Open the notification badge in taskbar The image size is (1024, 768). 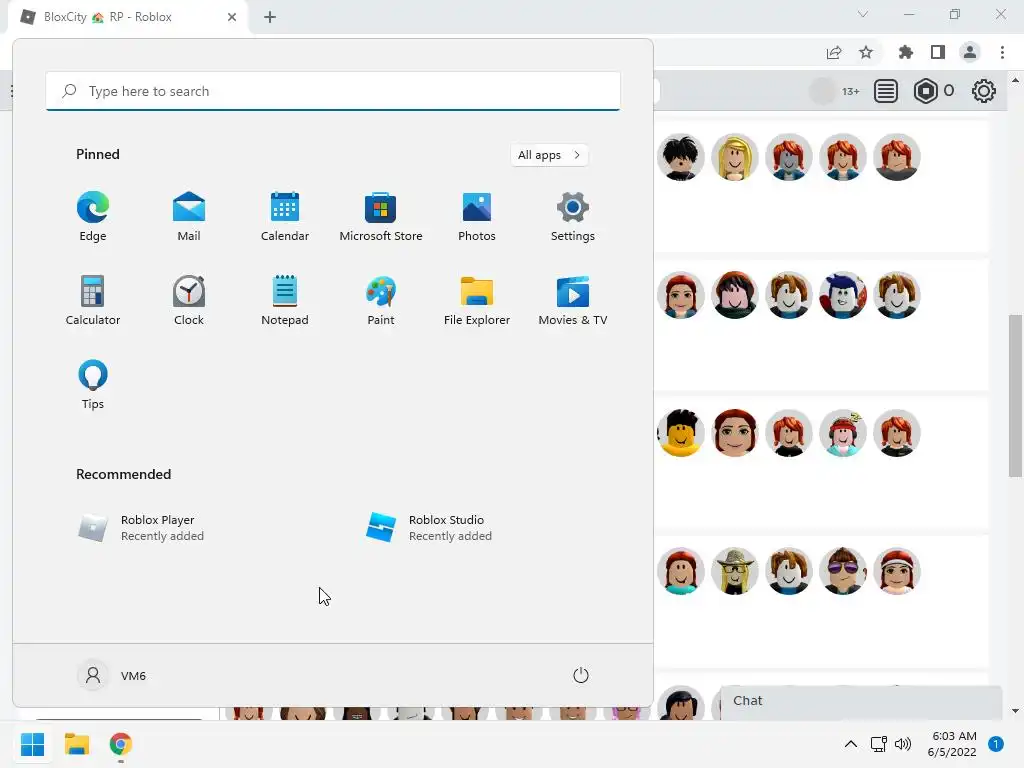click(x=996, y=744)
